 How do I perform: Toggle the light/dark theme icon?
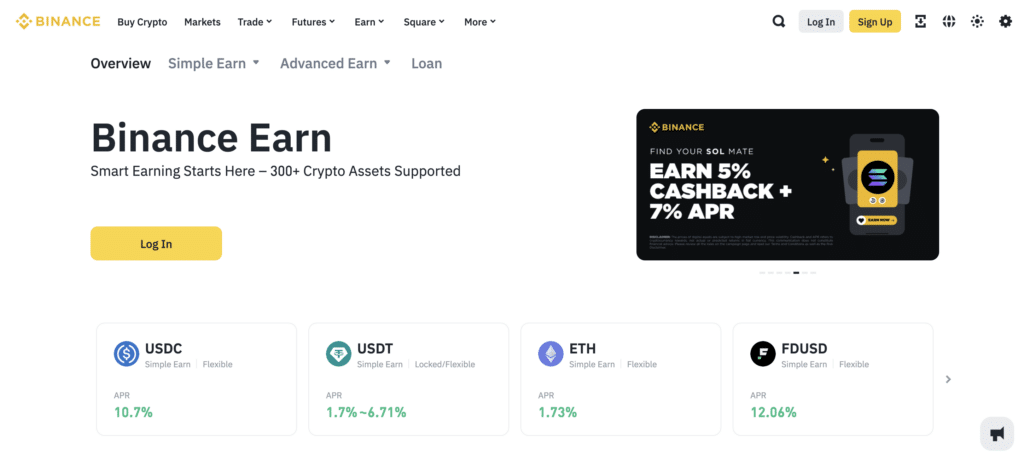tap(977, 22)
